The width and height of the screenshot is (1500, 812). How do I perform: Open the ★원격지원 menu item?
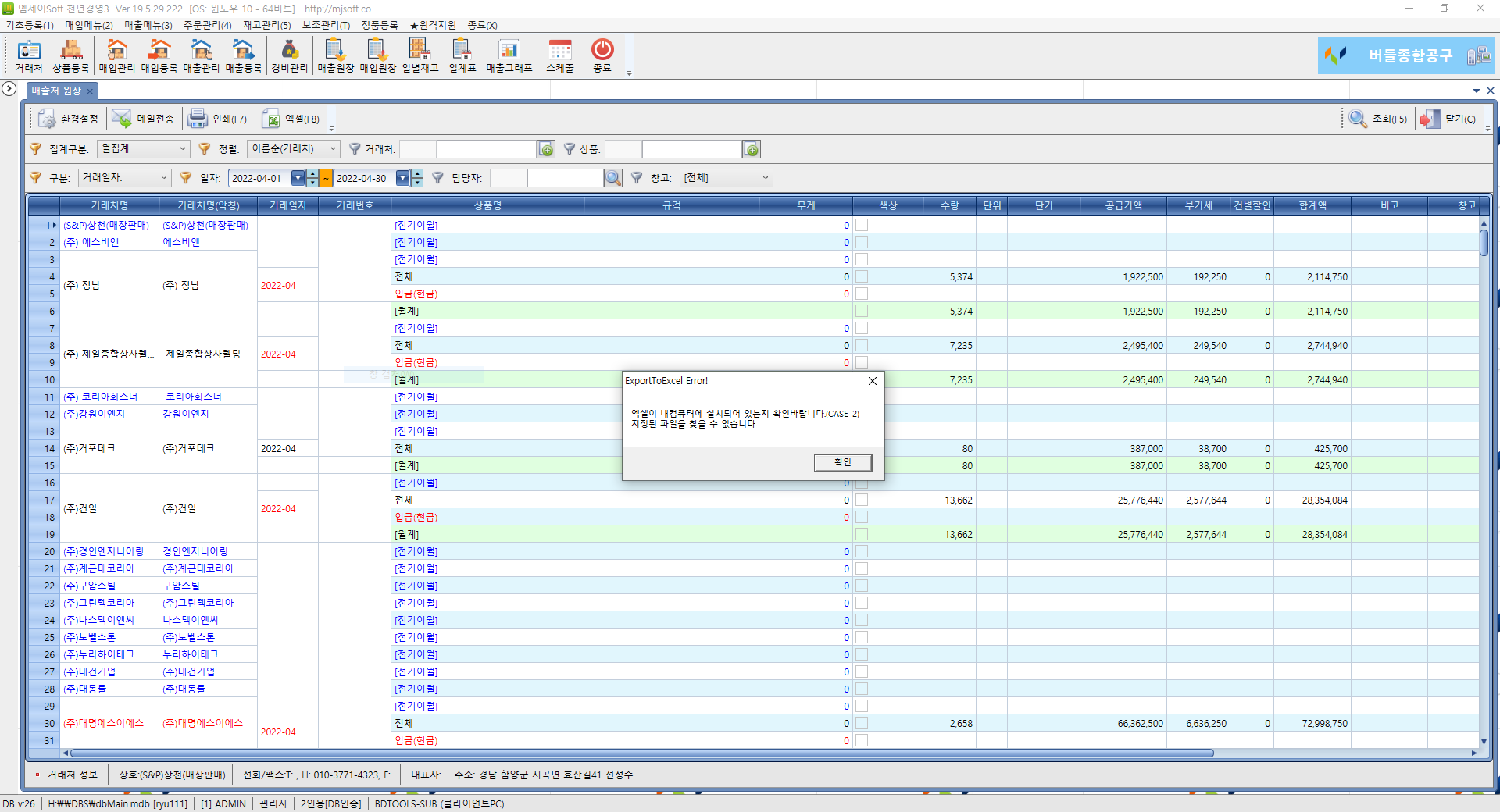click(x=434, y=25)
